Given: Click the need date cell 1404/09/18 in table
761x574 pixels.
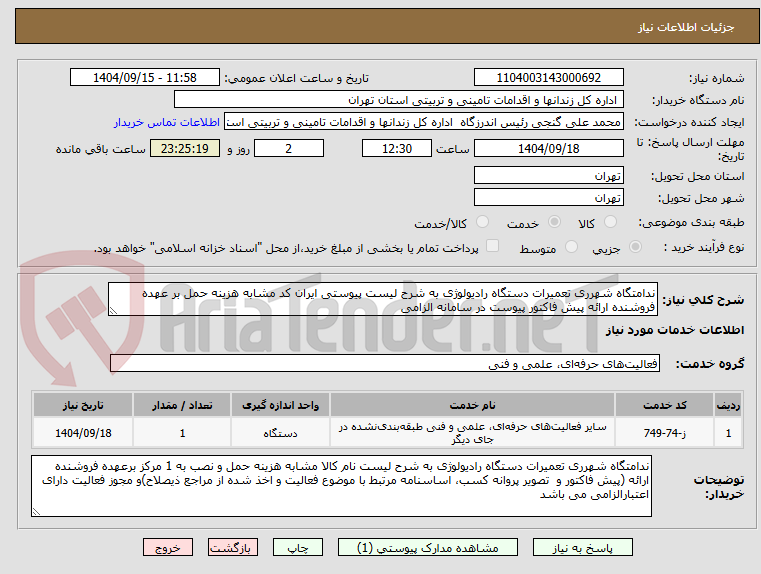Looking at the screenshot, I should 83,433.
